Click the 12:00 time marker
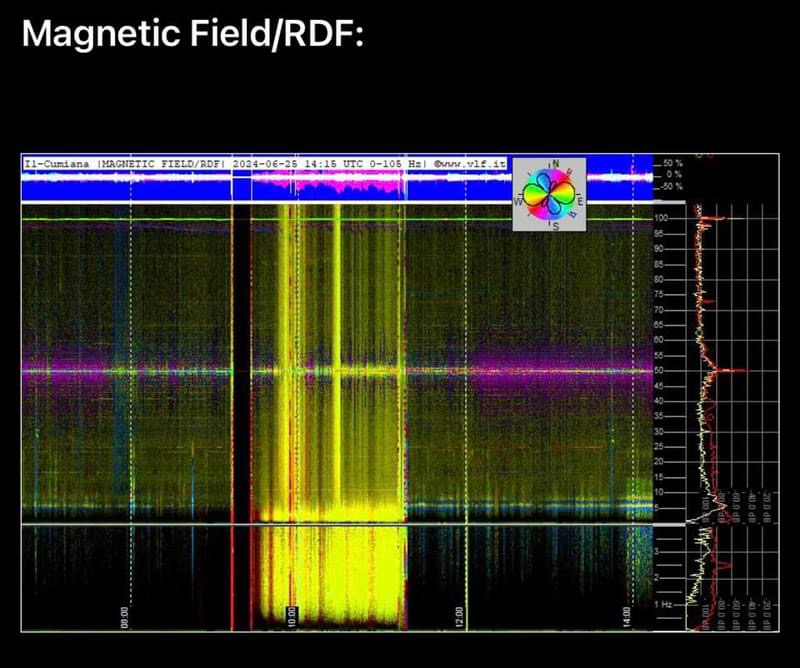This screenshot has height=668, width=800. (x=459, y=618)
